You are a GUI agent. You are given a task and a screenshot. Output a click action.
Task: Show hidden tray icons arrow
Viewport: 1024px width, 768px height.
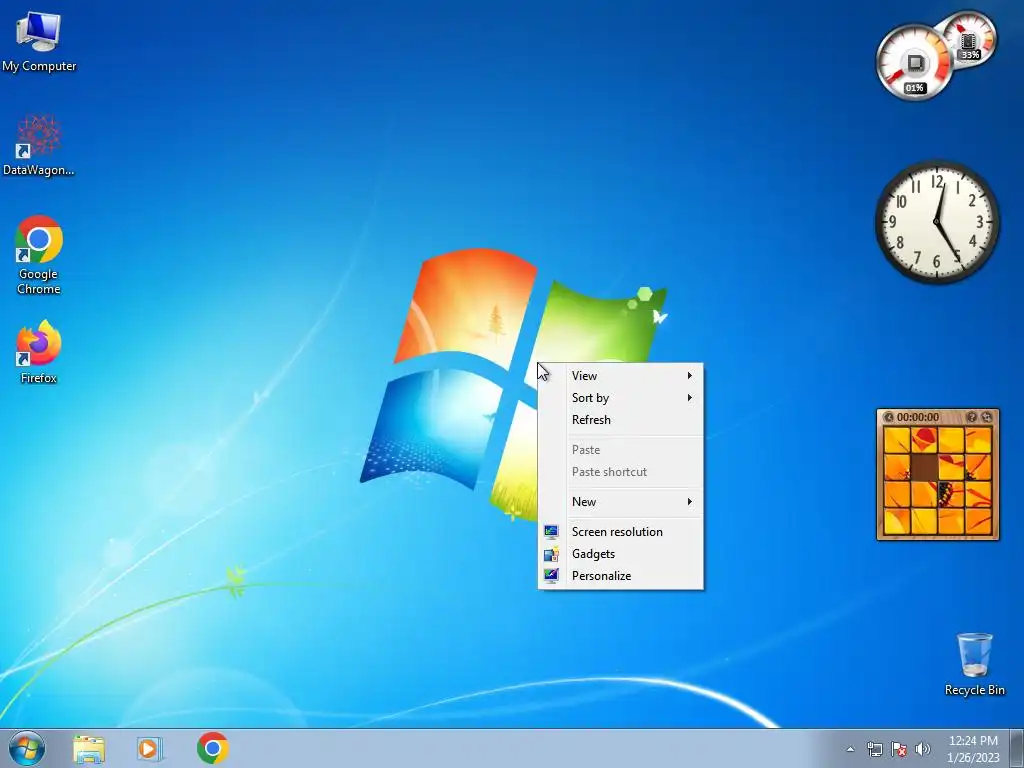850,749
